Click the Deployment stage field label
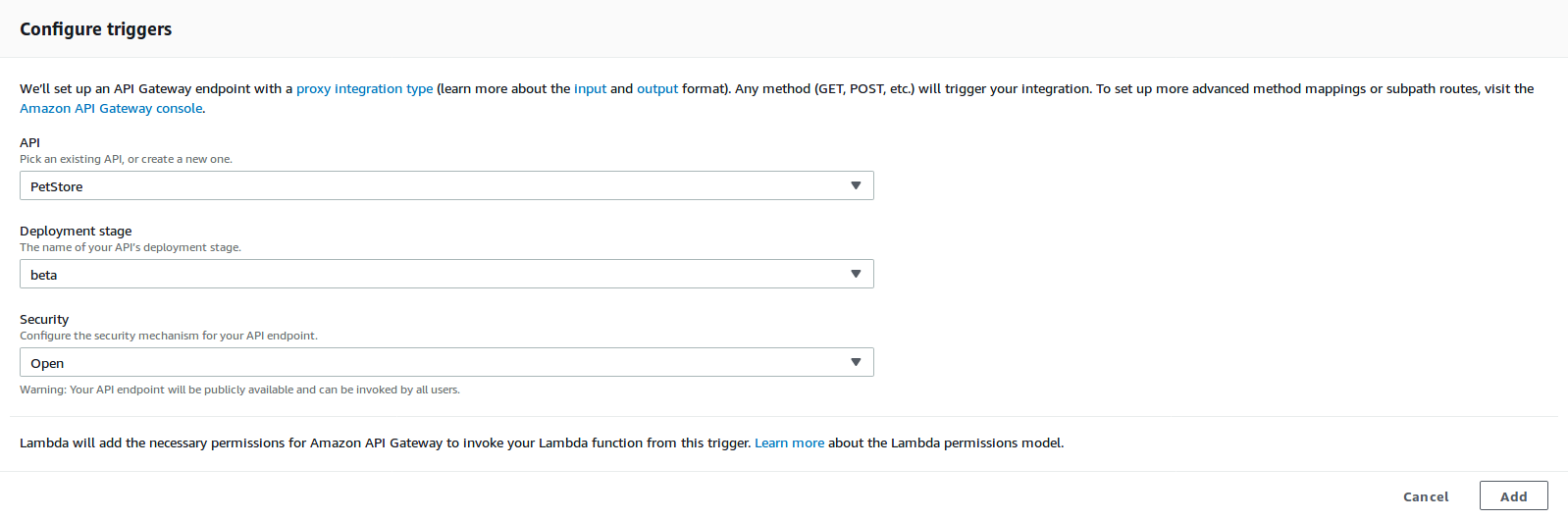 click(76, 232)
